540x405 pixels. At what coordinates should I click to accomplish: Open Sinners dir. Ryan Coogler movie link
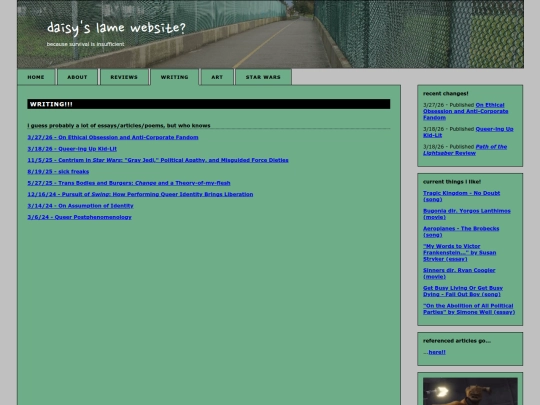pyautogui.click(x=459, y=273)
